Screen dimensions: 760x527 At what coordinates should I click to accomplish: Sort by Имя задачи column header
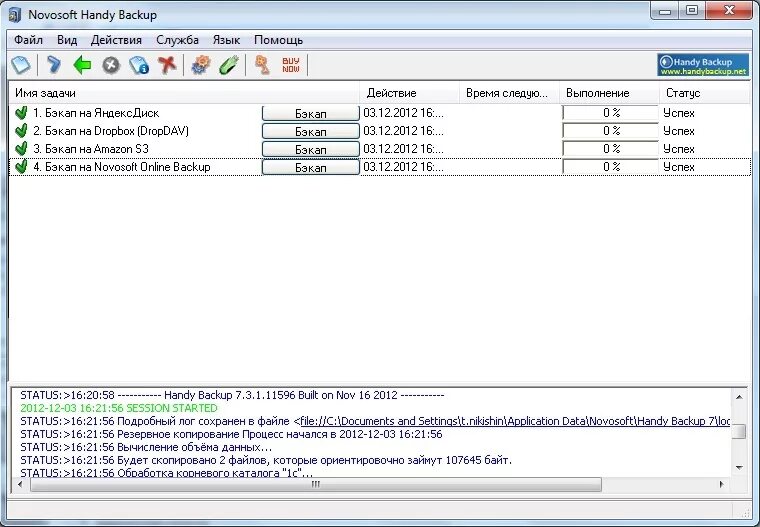(x=184, y=93)
